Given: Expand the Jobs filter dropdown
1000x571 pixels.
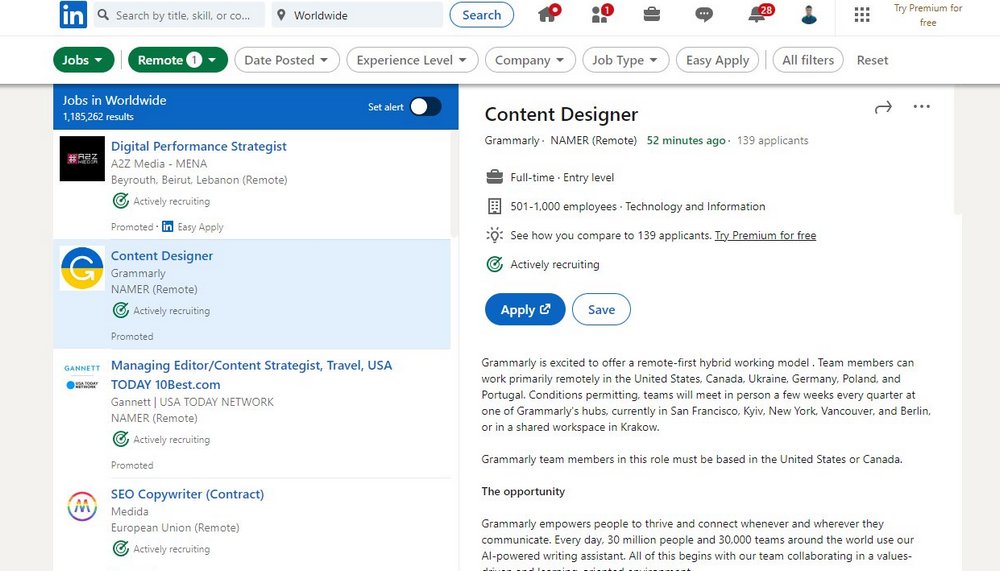Looking at the screenshot, I should click(x=84, y=60).
